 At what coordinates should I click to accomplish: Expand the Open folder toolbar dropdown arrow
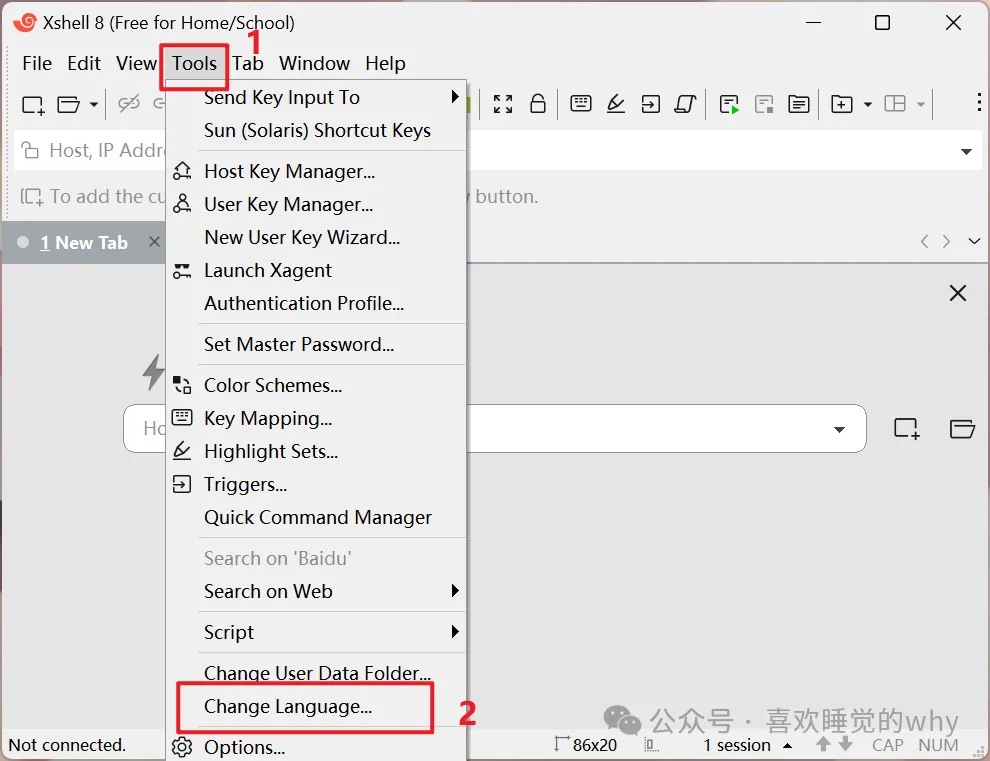tap(93, 104)
